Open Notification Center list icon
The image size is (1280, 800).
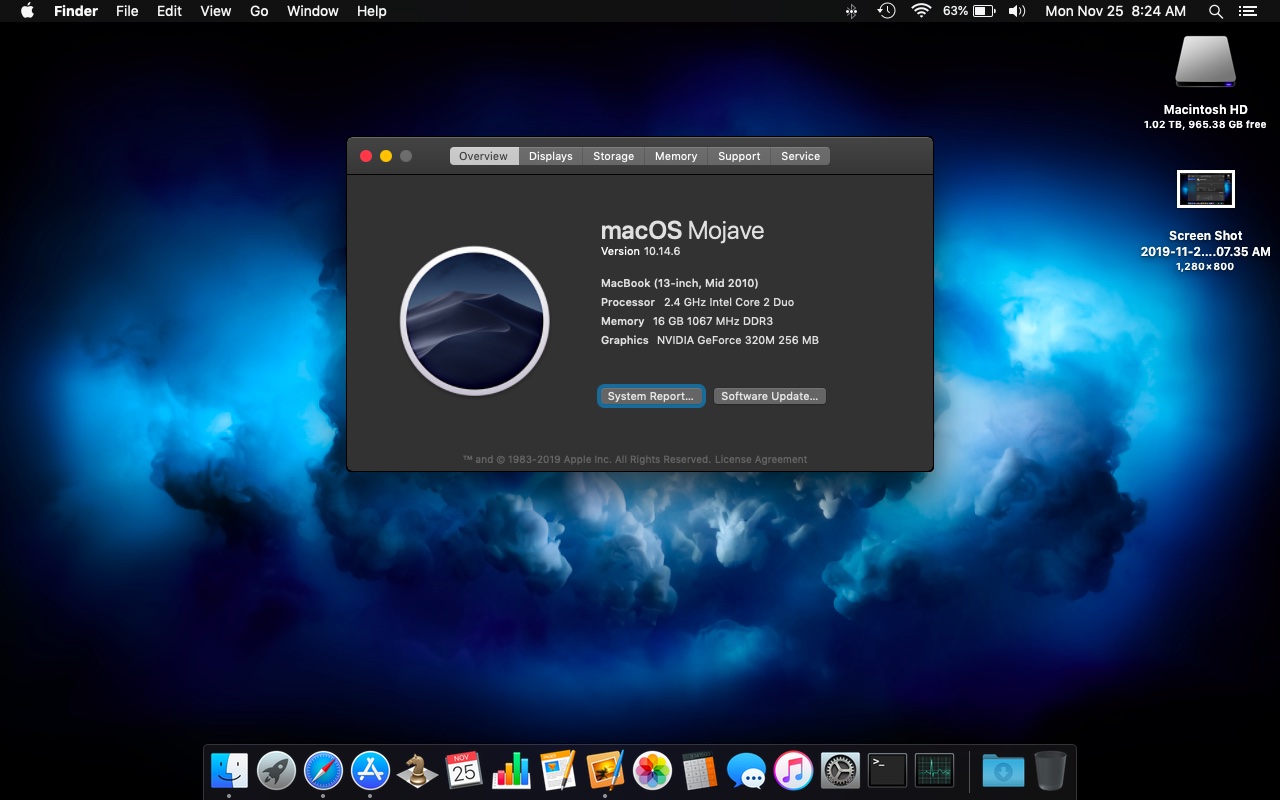click(x=1247, y=11)
